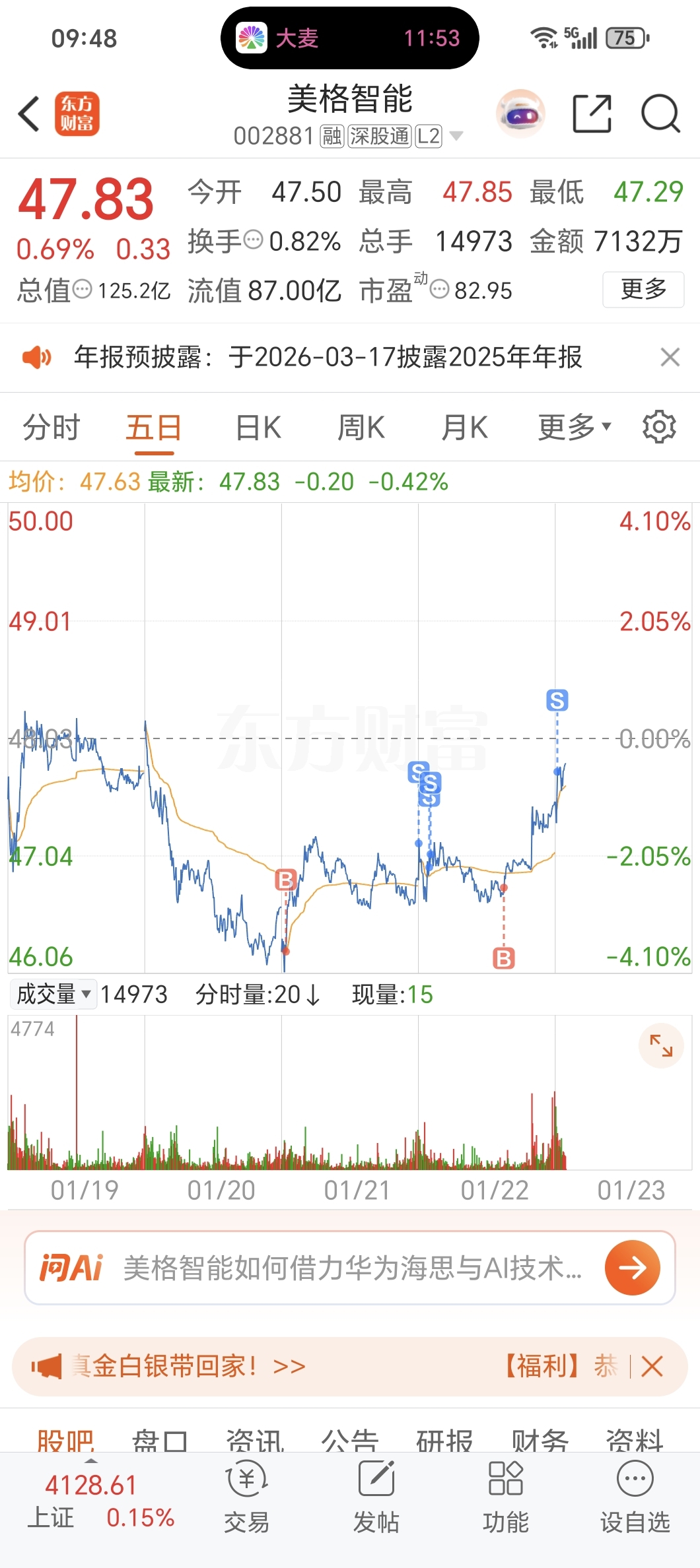Tap the share export icon

click(592, 114)
